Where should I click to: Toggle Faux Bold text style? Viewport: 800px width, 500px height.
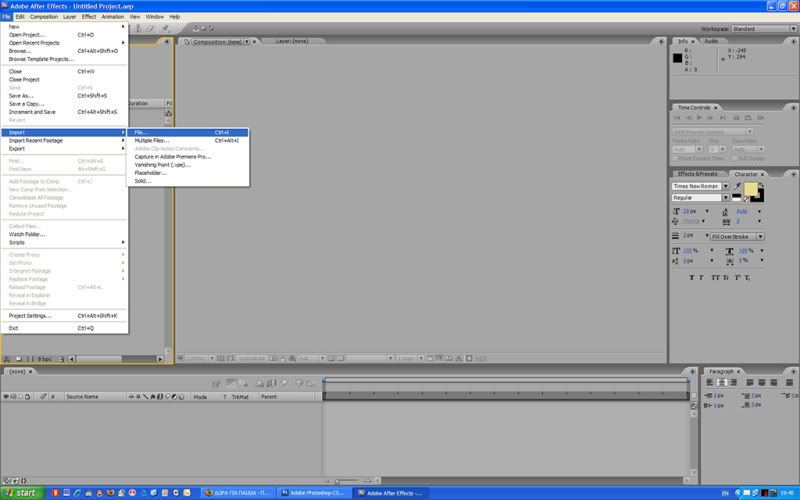[x=691, y=278]
